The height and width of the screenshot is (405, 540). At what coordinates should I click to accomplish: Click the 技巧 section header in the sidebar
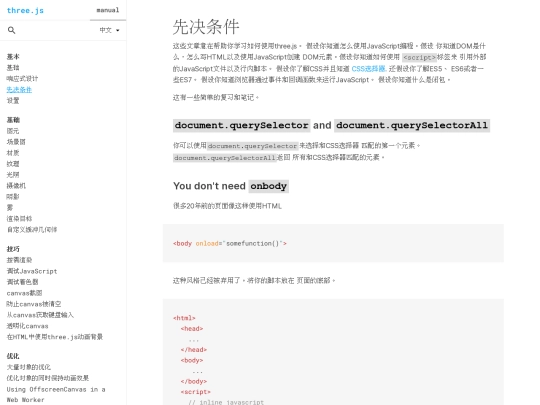(x=13, y=249)
